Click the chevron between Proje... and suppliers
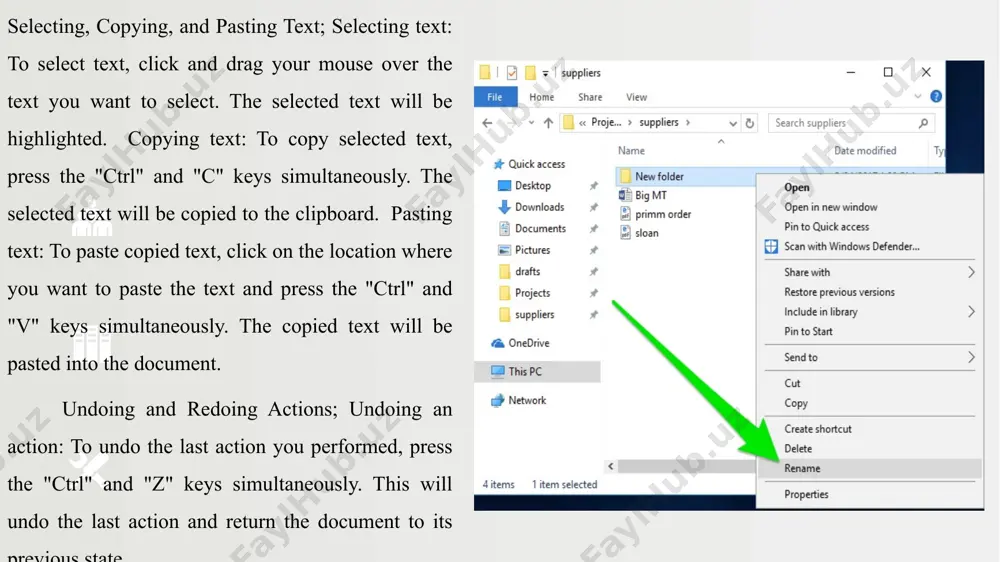Image resolution: width=1000 pixels, height=562 pixels. point(630,122)
